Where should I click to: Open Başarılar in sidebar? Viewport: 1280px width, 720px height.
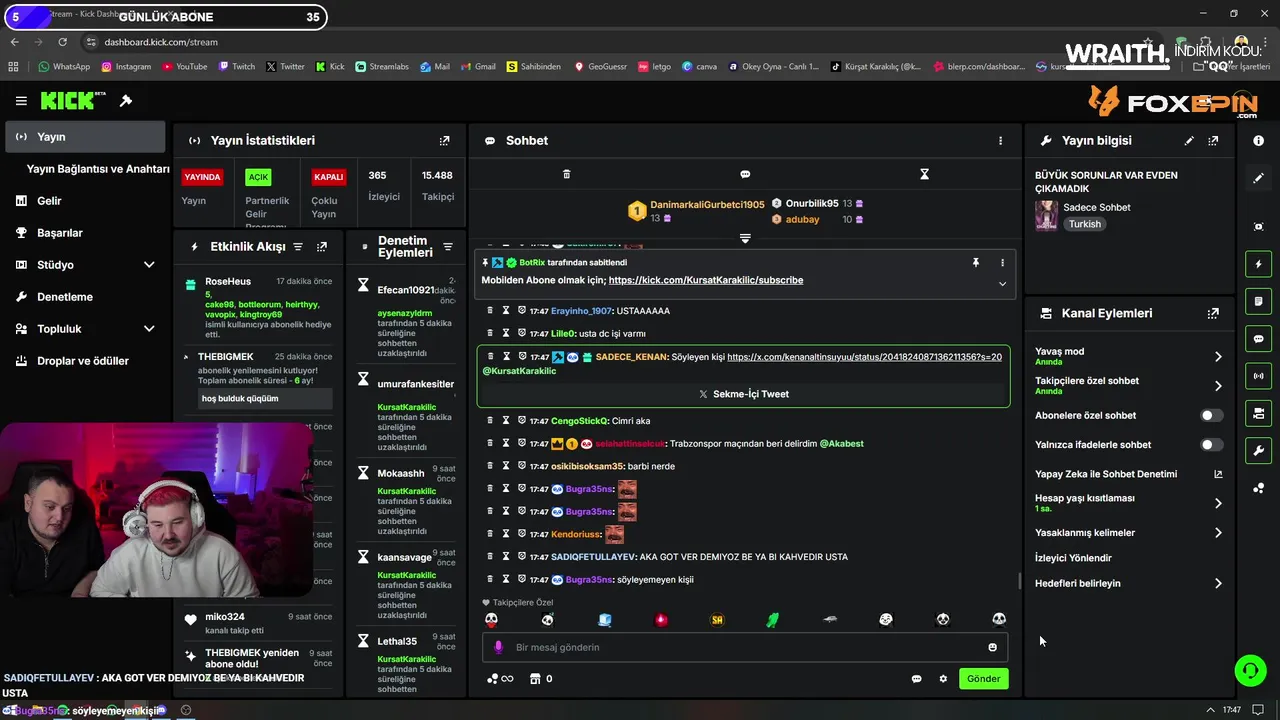pos(59,233)
